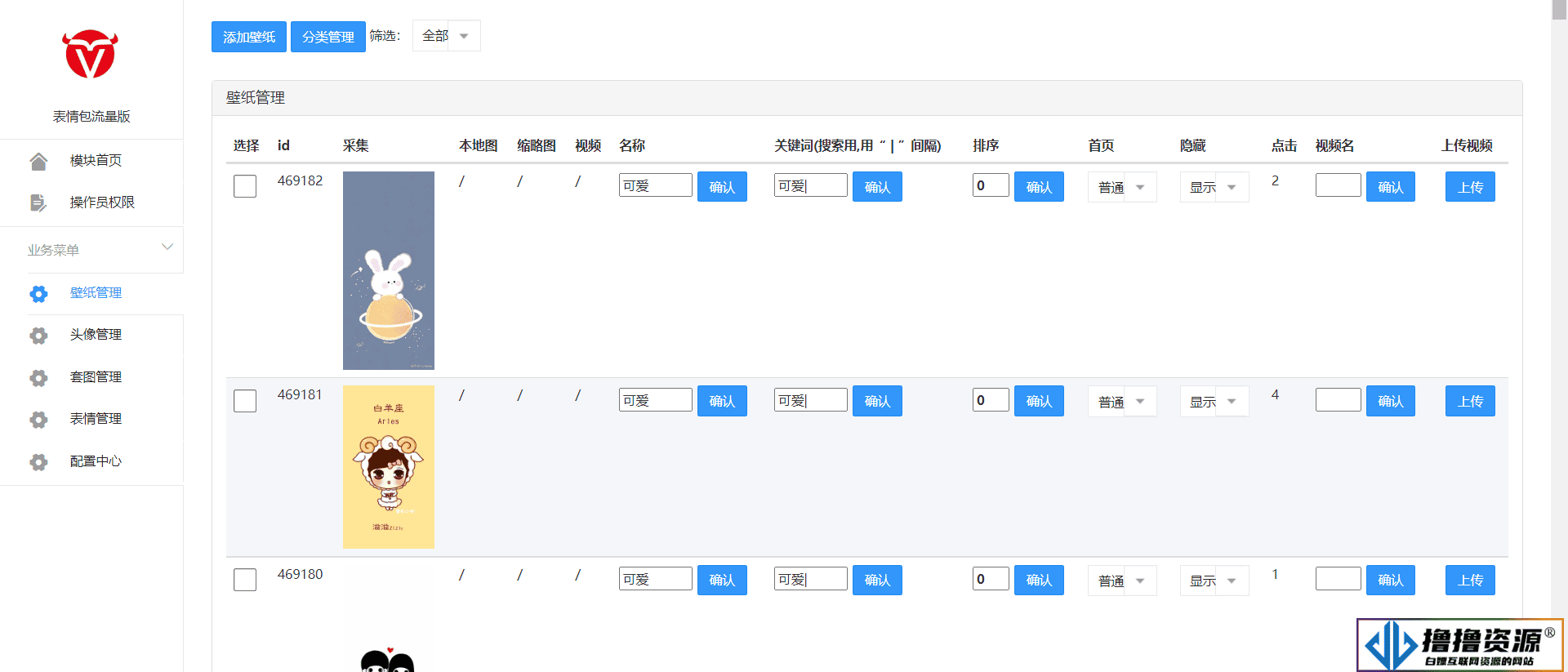This screenshot has height=672, width=1568.
Task: Click 上传 video button in row 469182
Action: 1470,187
